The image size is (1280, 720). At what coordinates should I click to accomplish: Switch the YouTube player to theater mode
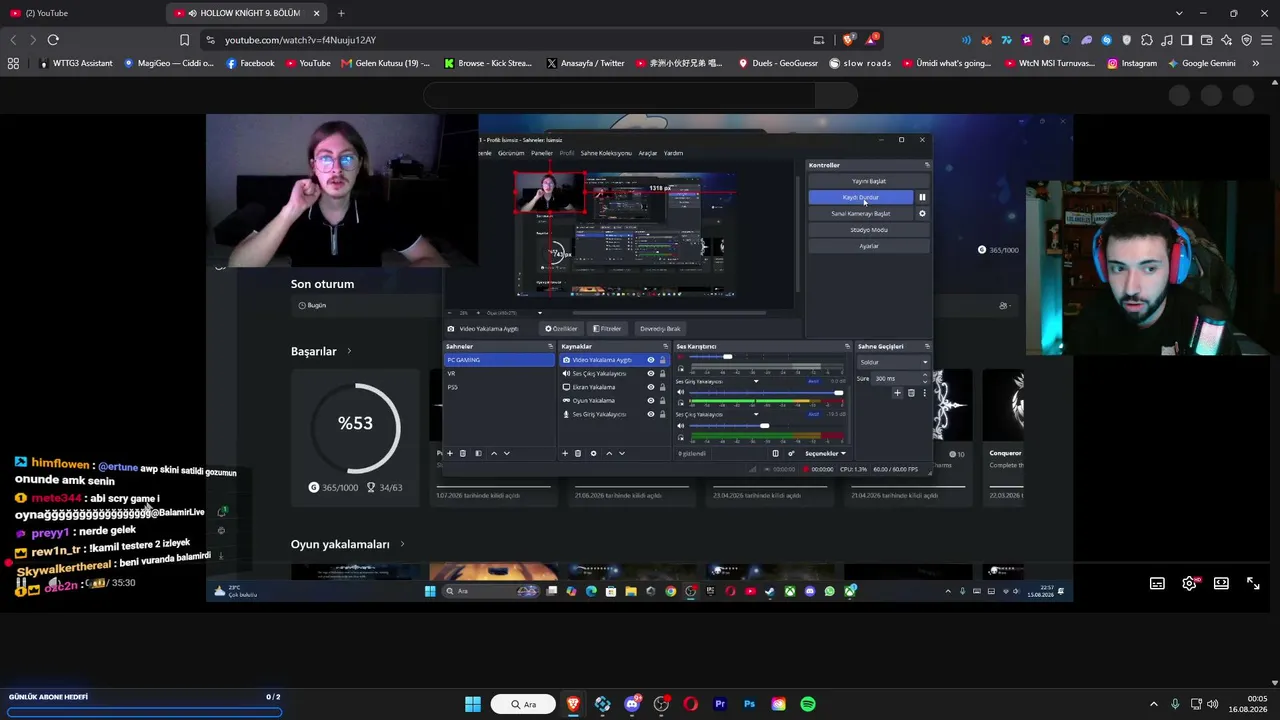click(x=1221, y=584)
